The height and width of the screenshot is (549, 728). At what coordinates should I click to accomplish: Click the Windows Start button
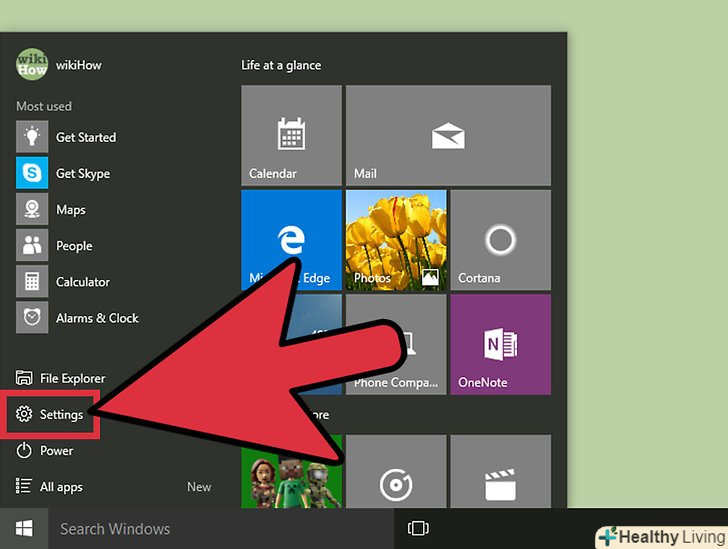tap(24, 529)
